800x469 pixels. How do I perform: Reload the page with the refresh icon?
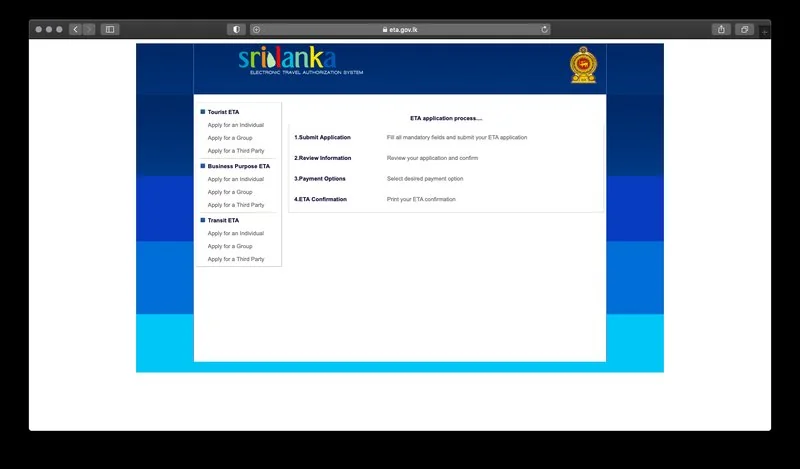(x=545, y=30)
